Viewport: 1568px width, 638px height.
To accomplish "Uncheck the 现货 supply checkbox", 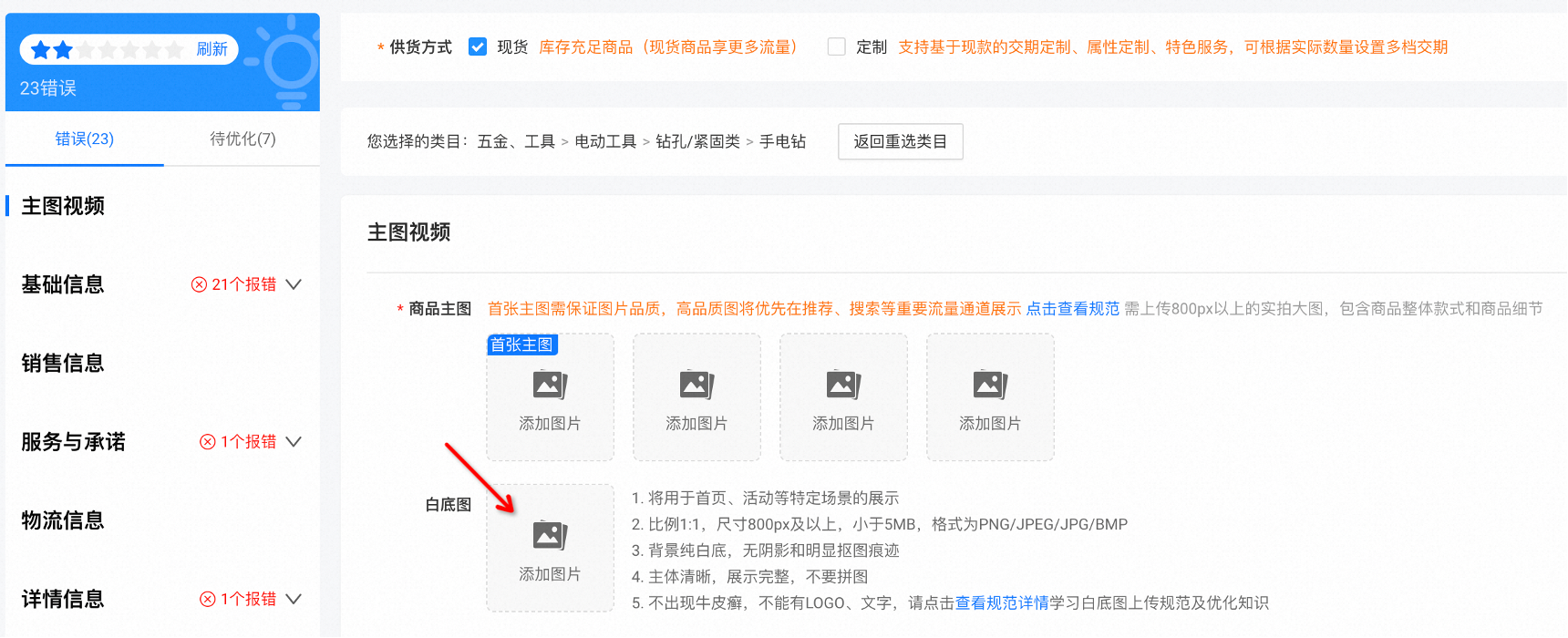I will [x=478, y=46].
